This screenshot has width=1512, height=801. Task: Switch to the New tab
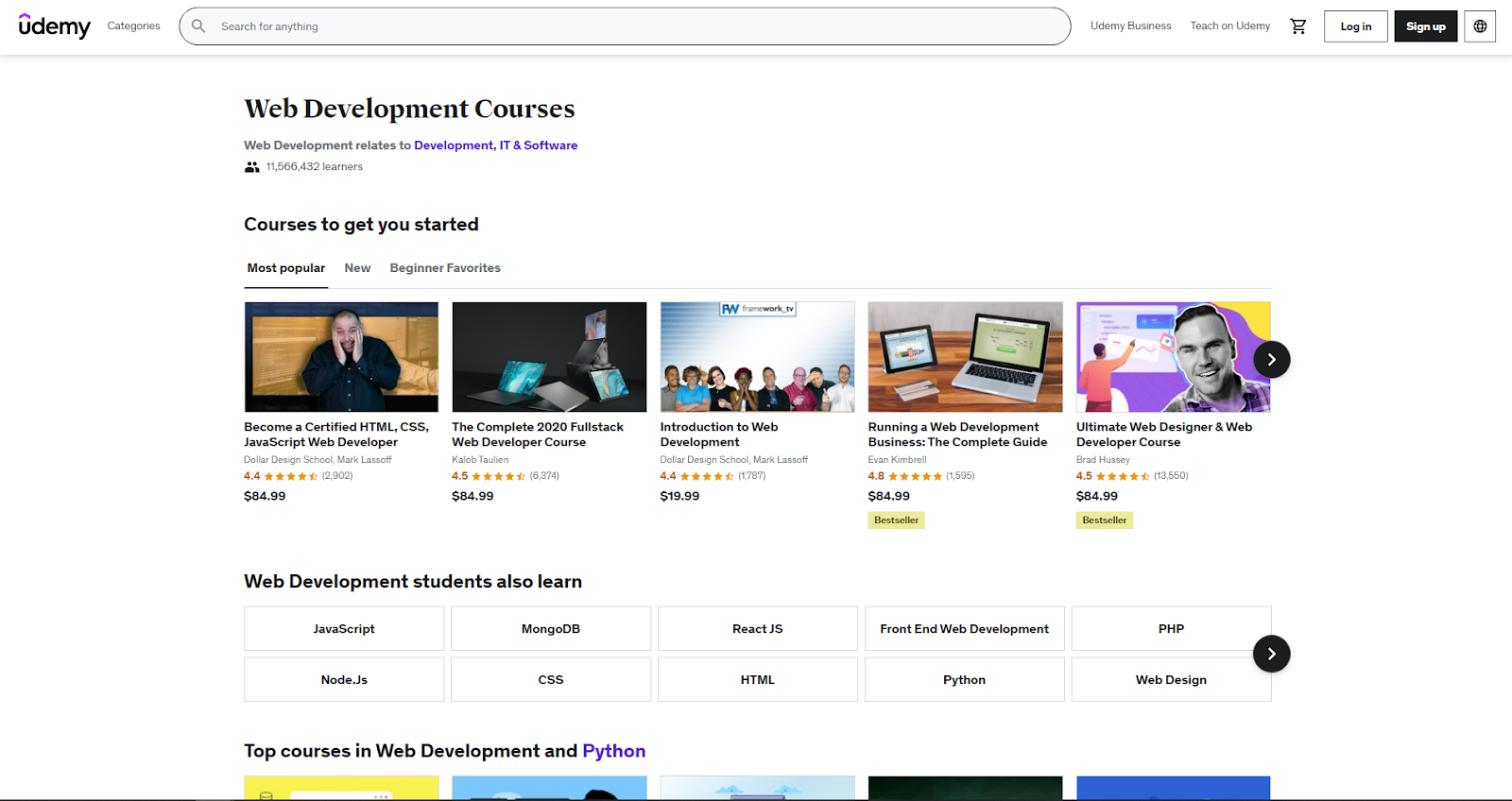357,268
